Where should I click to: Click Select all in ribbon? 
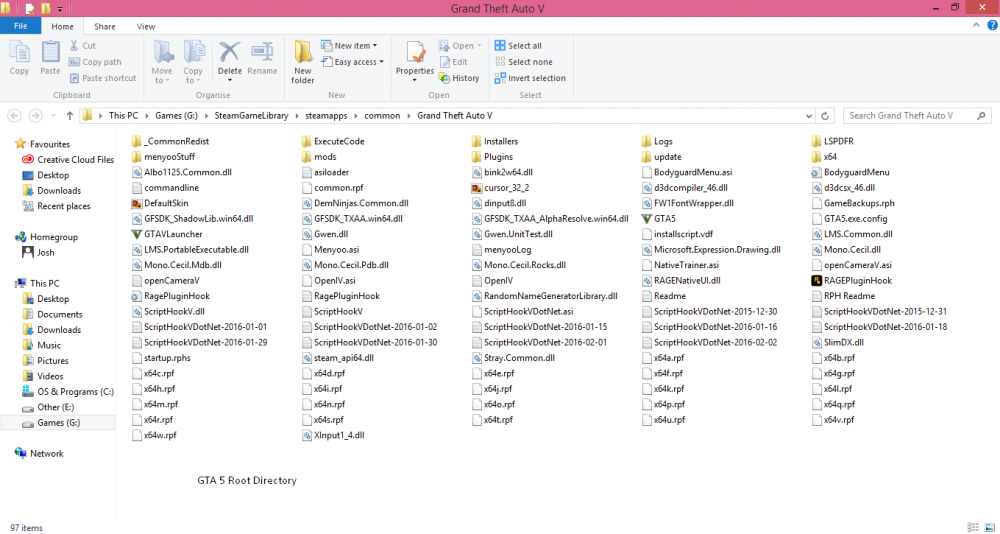tap(518, 46)
